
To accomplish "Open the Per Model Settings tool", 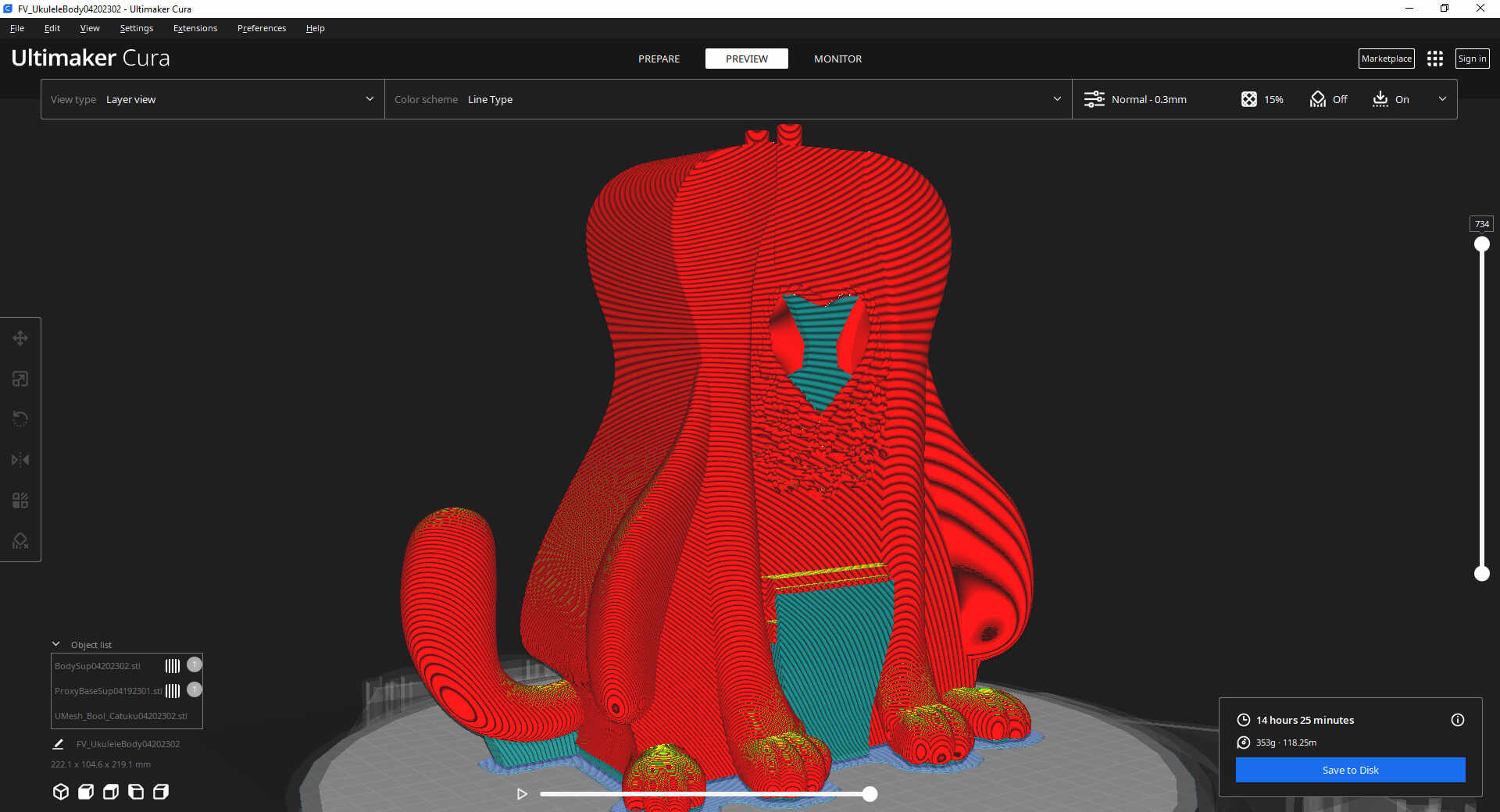I will 20,500.
